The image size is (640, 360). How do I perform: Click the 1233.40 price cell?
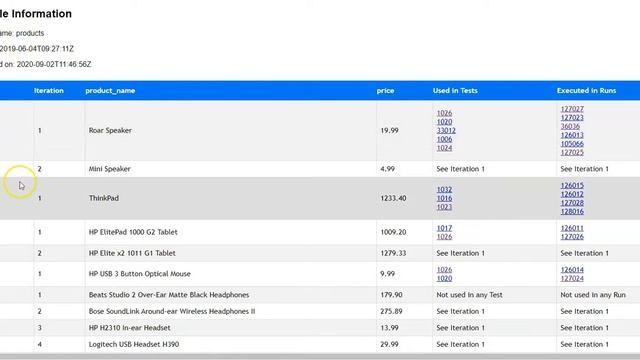click(x=404, y=198)
